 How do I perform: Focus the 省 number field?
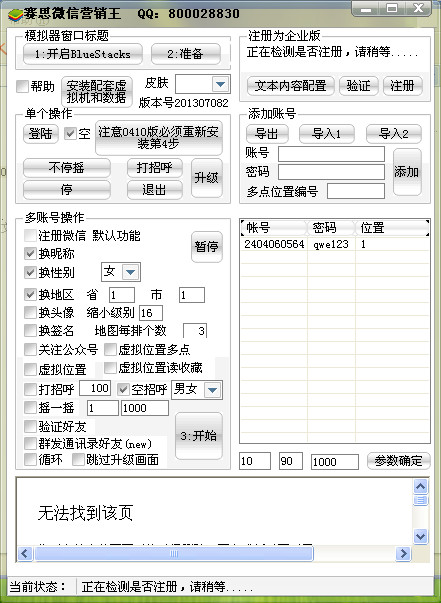point(122,295)
